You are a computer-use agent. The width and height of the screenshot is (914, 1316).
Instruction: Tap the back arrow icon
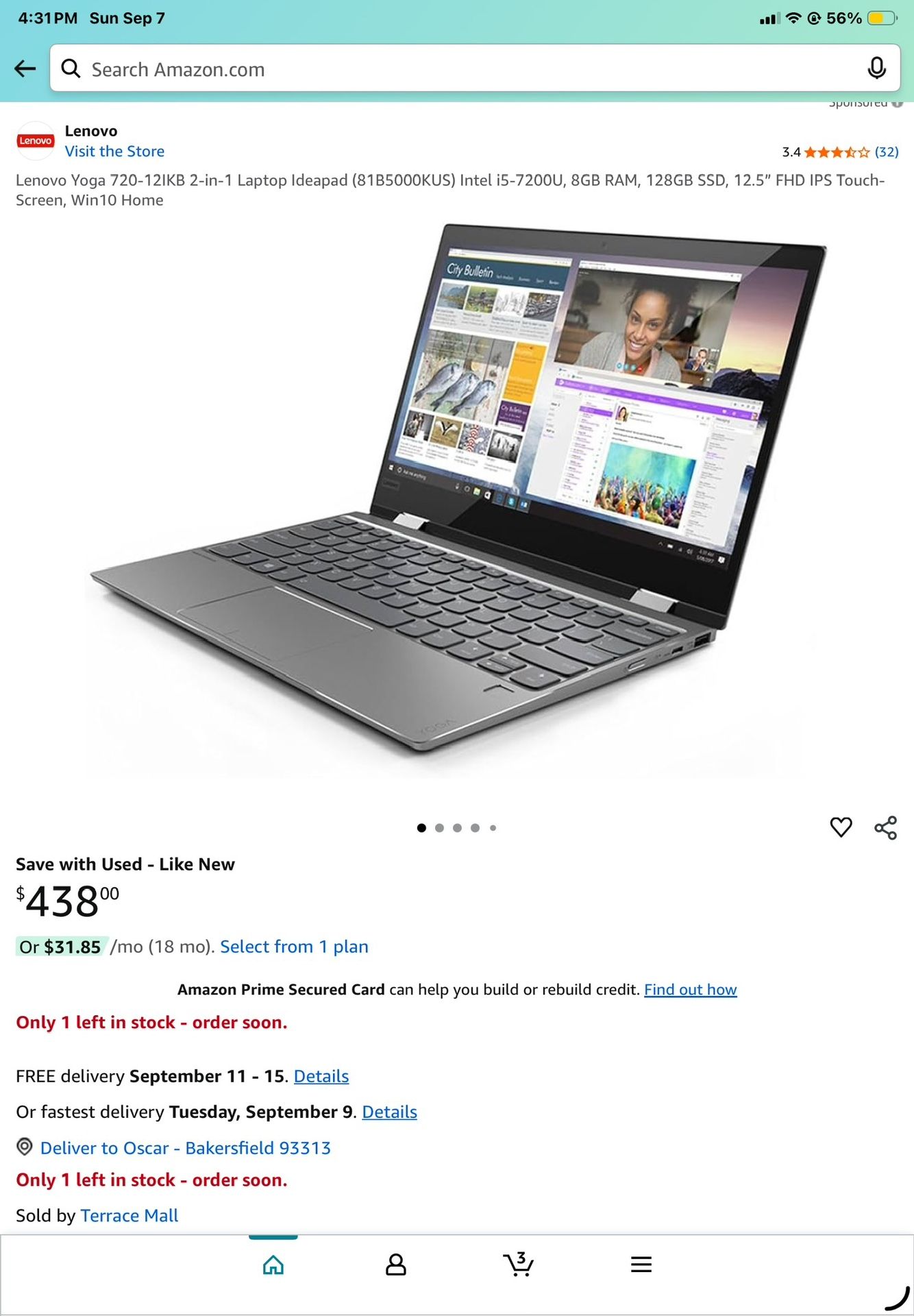point(25,69)
